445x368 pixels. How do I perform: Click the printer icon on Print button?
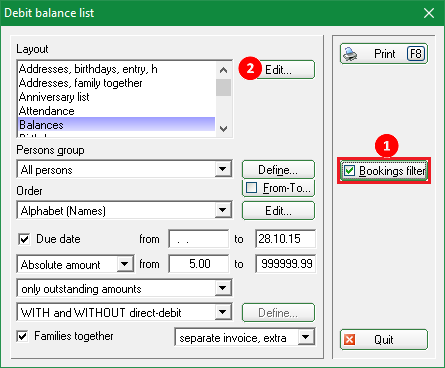tap(350, 54)
